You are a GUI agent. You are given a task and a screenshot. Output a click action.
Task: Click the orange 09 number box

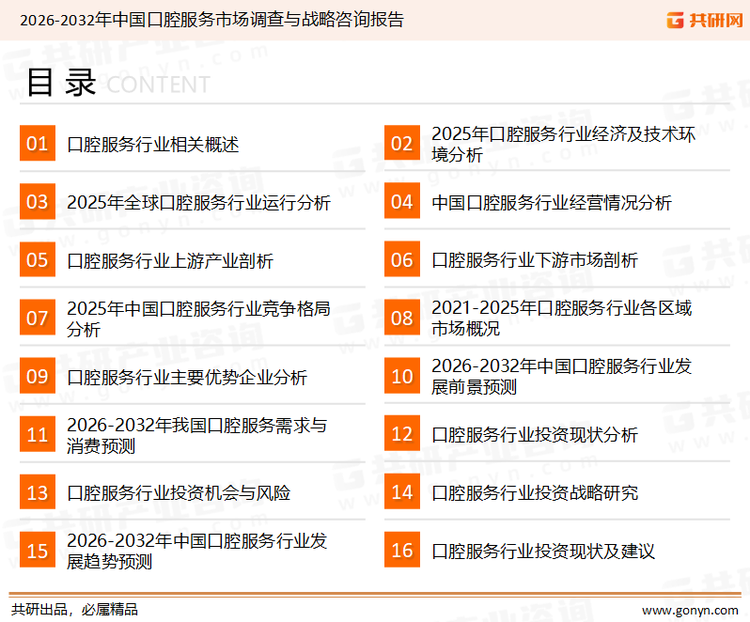37,376
